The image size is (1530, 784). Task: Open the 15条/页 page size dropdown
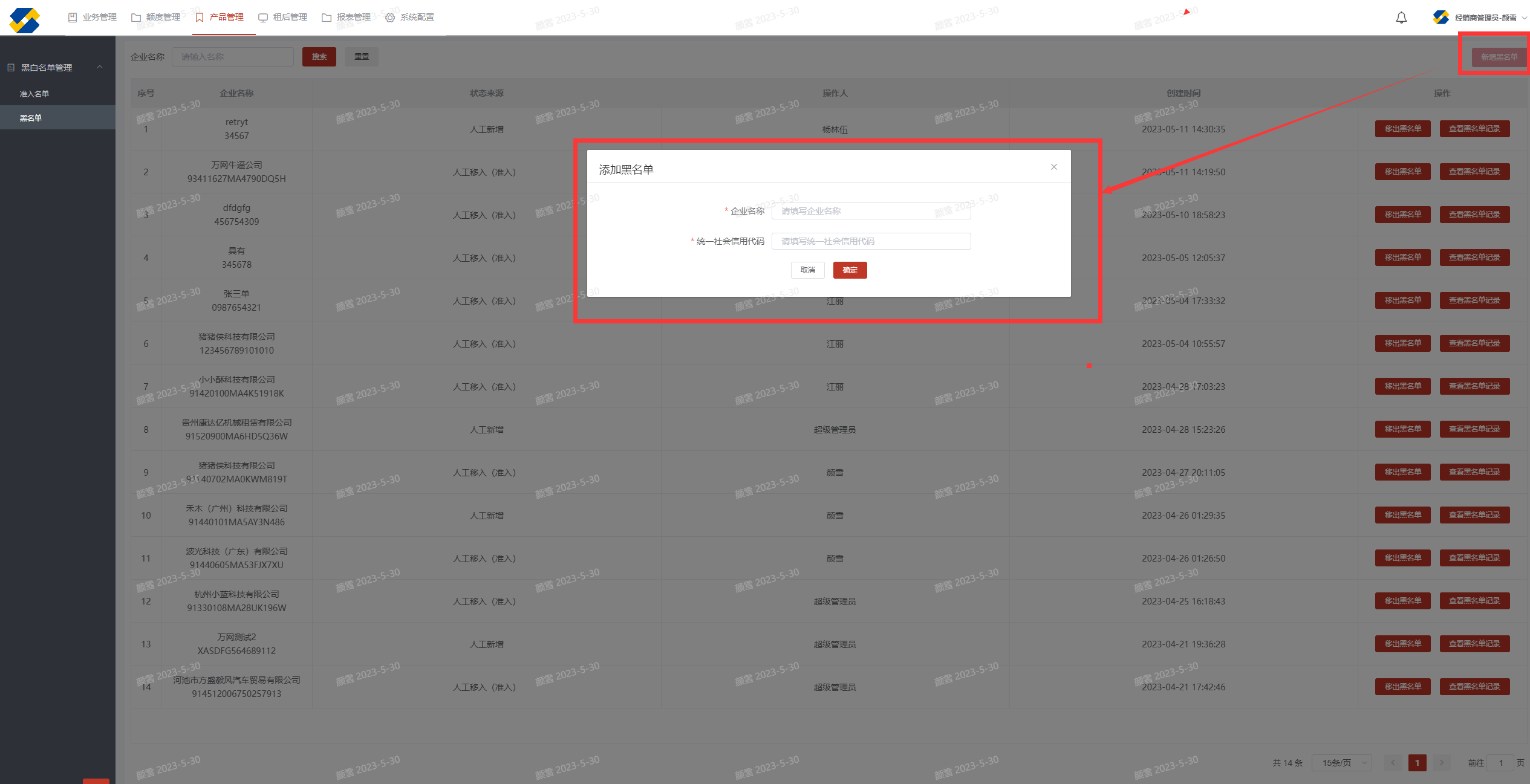(1341, 763)
